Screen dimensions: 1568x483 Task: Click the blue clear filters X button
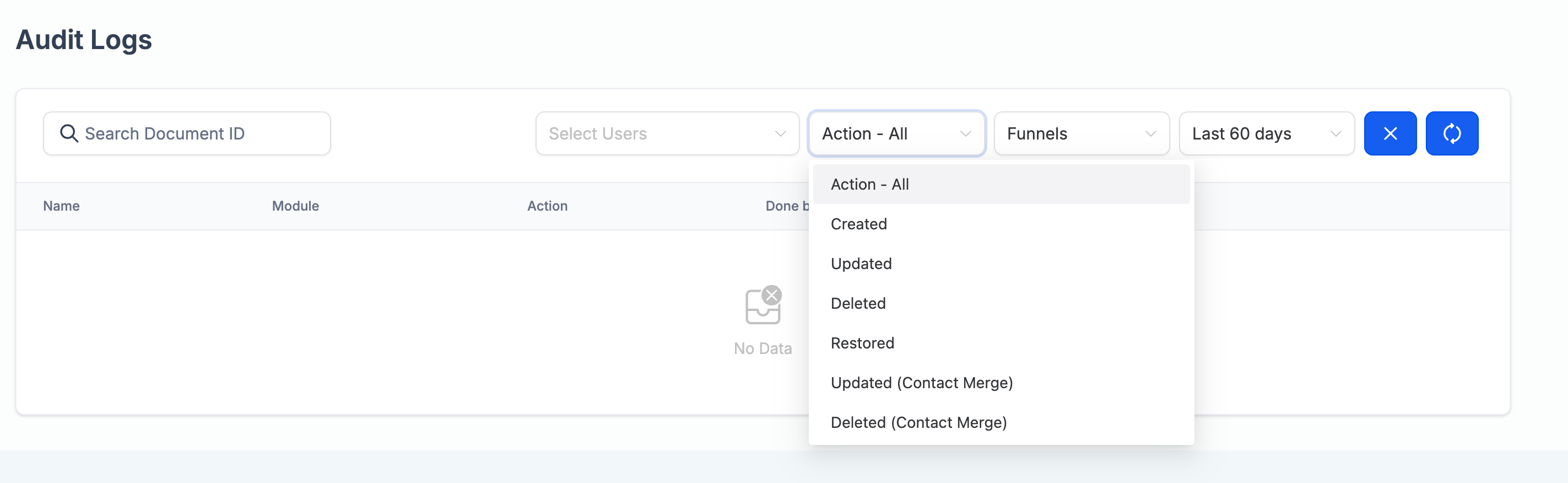(x=1389, y=133)
